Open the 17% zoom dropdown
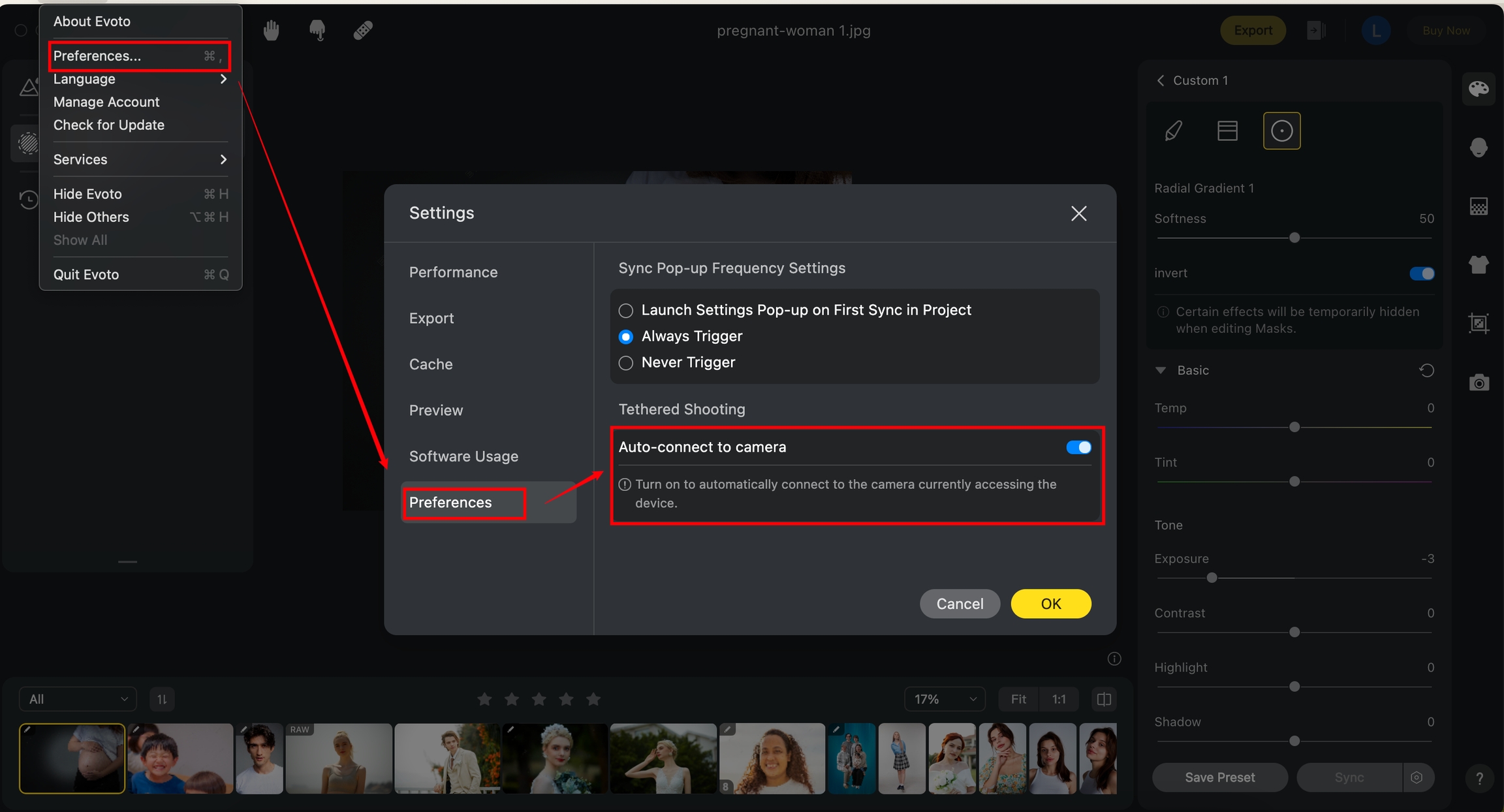Viewport: 1504px width, 812px height. pyautogui.click(x=945, y=700)
